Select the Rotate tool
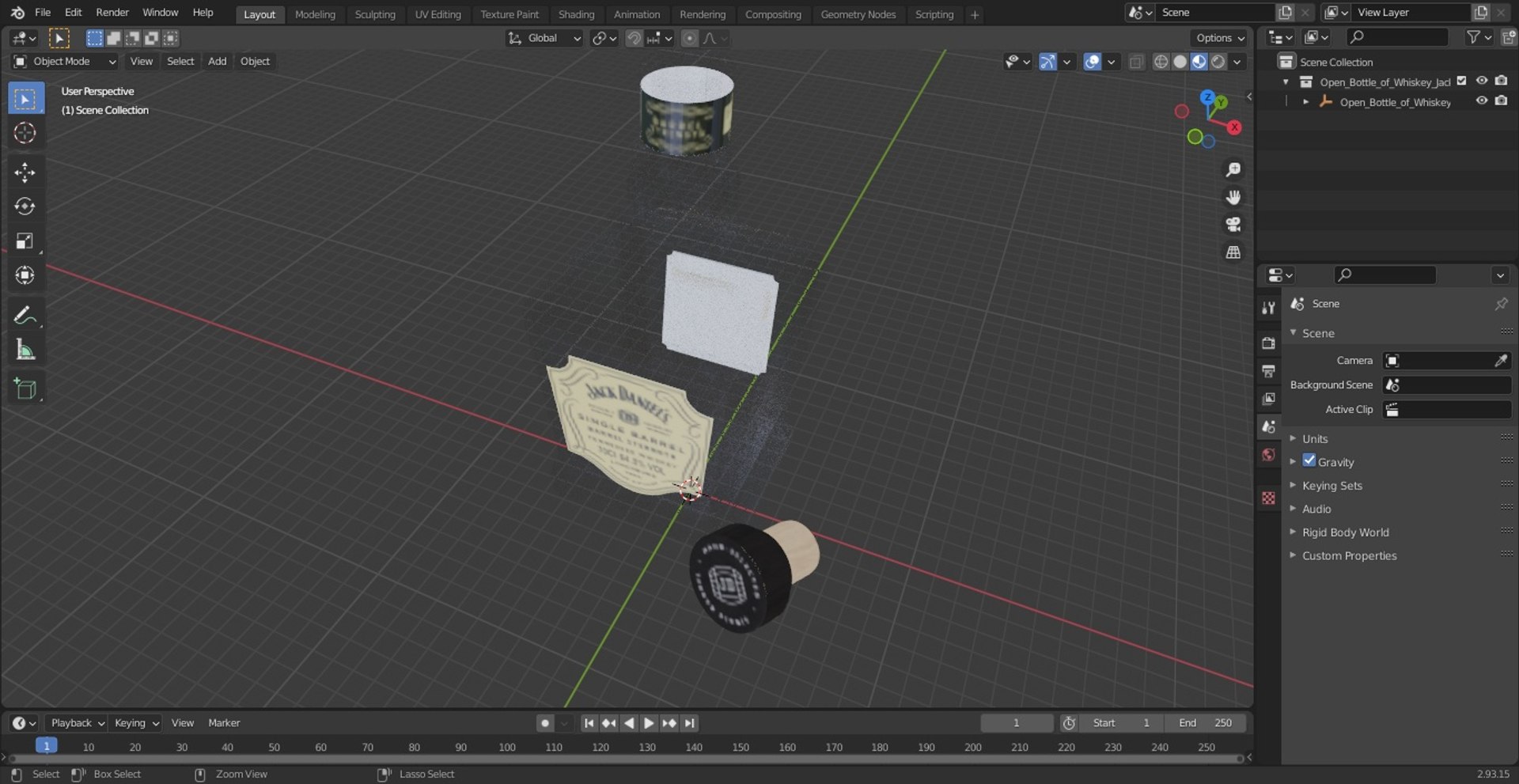 coord(25,206)
